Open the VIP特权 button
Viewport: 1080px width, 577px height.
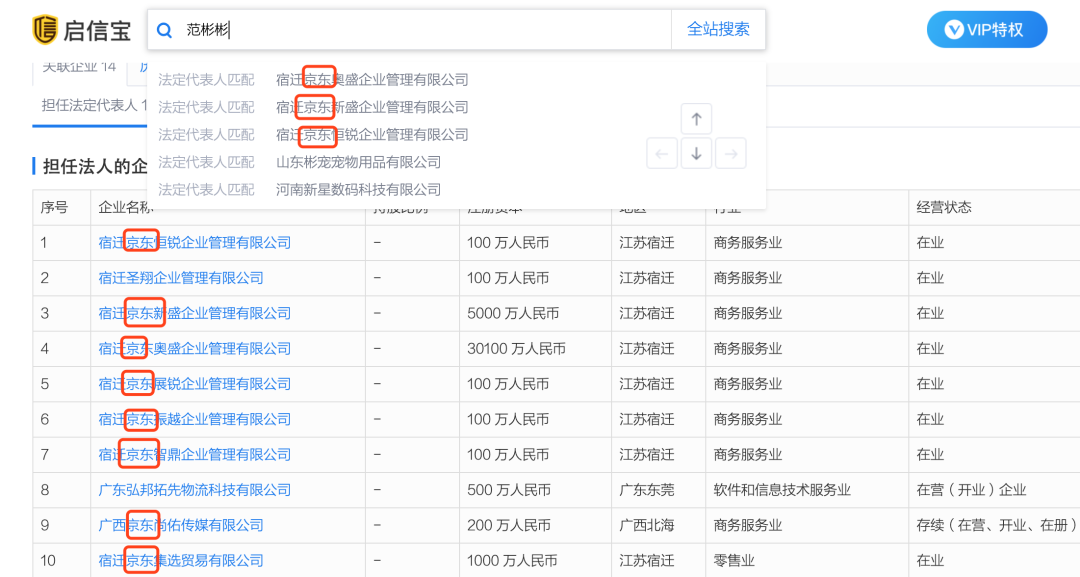click(987, 30)
